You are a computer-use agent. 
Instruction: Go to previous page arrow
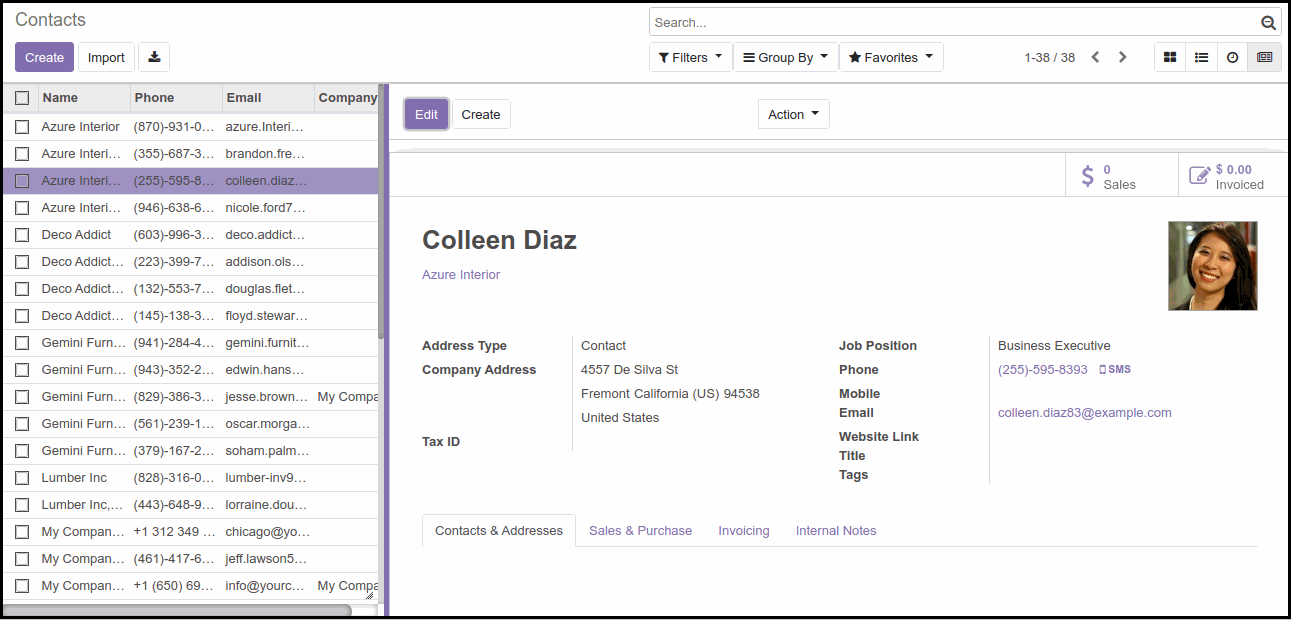(1095, 57)
